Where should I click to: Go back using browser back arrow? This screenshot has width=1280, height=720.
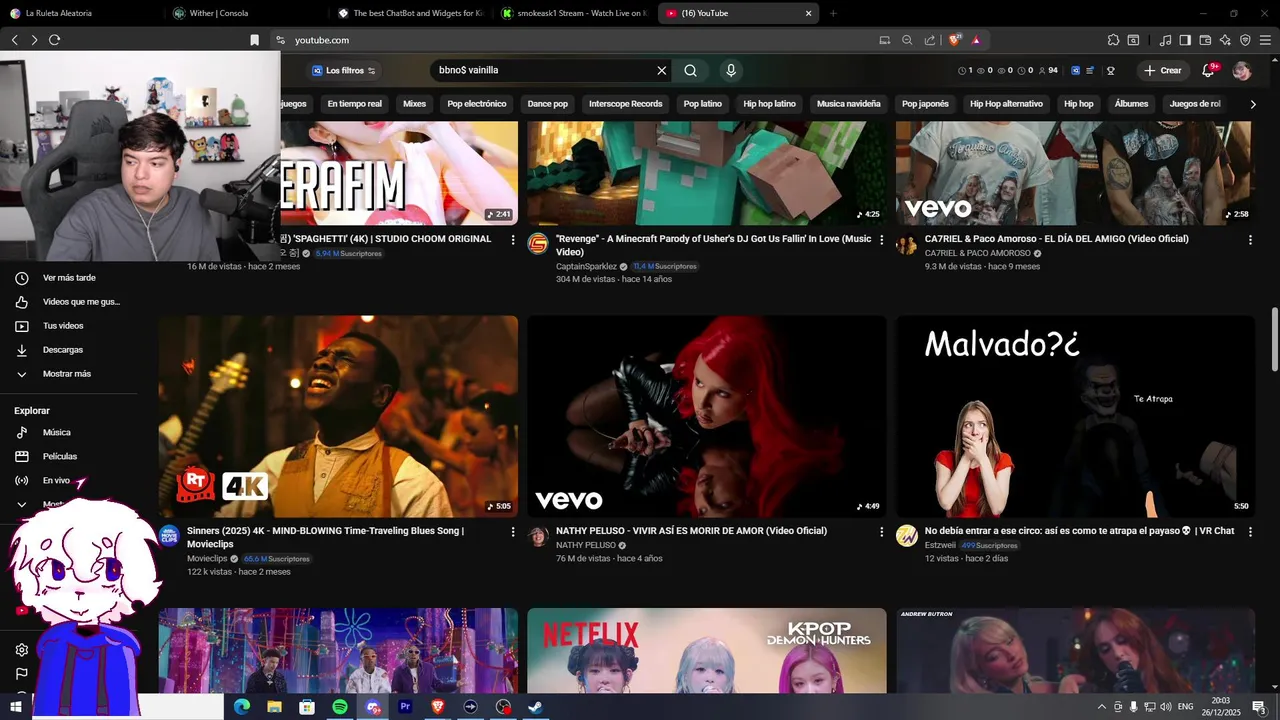[15, 40]
